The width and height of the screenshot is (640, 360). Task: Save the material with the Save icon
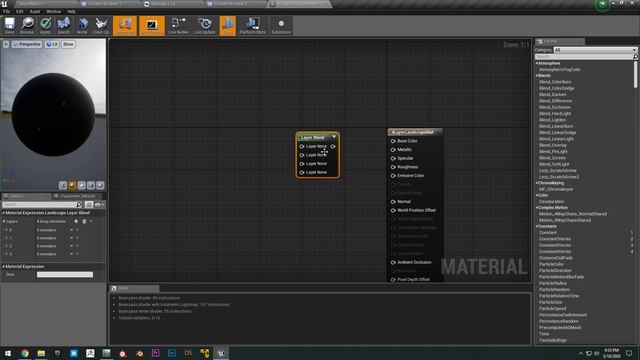9,26
